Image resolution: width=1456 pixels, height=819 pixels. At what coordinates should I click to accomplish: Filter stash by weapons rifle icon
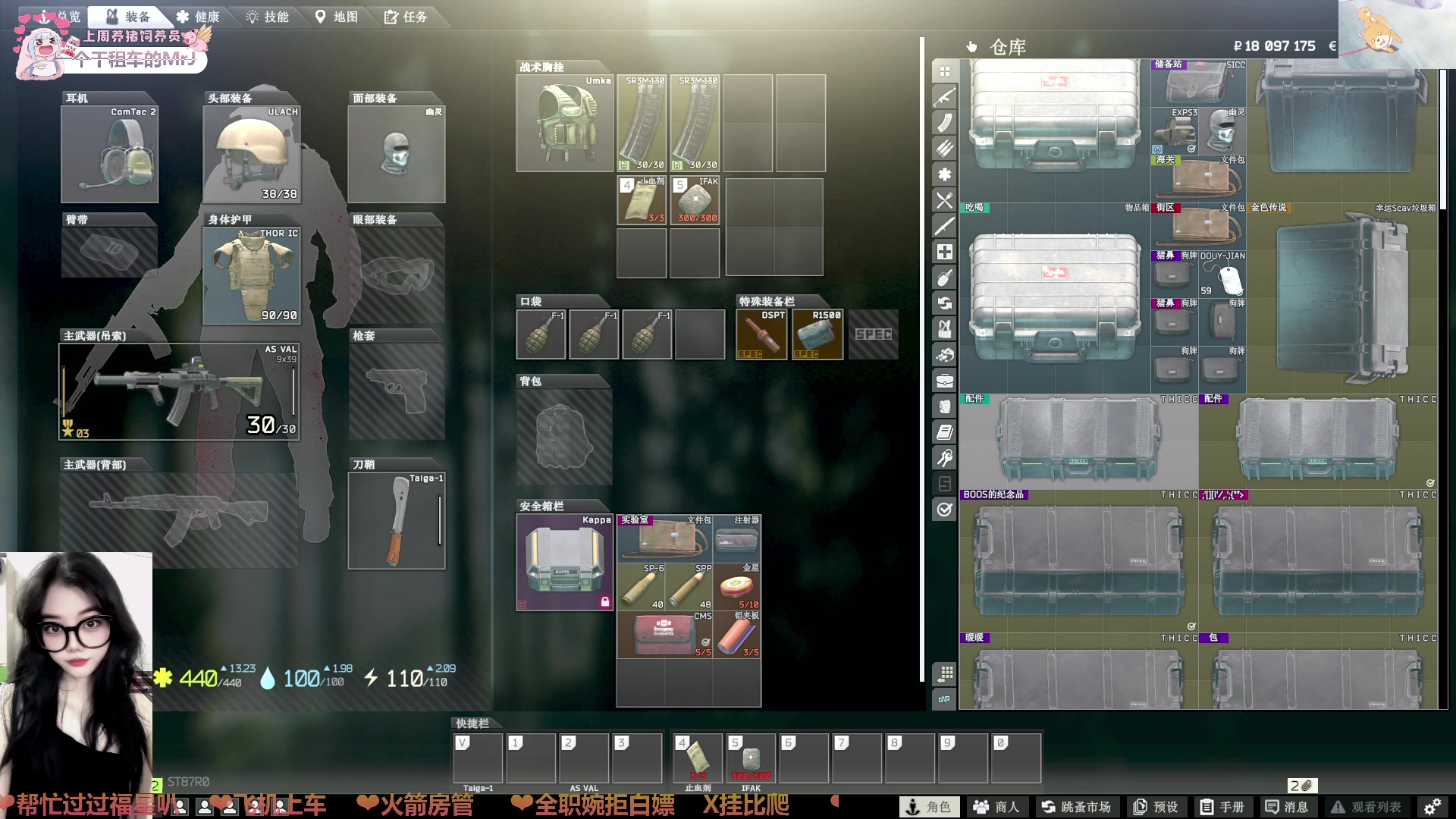(944, 97)
